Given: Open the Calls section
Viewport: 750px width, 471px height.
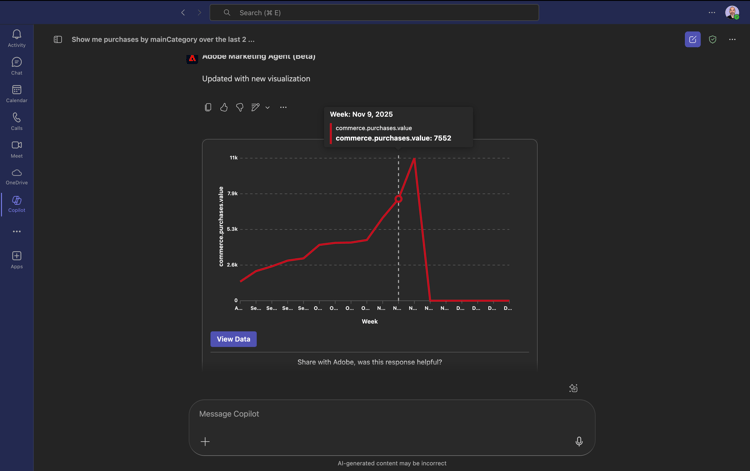Looking at the screenshot, I should click(x=17, y=121).
